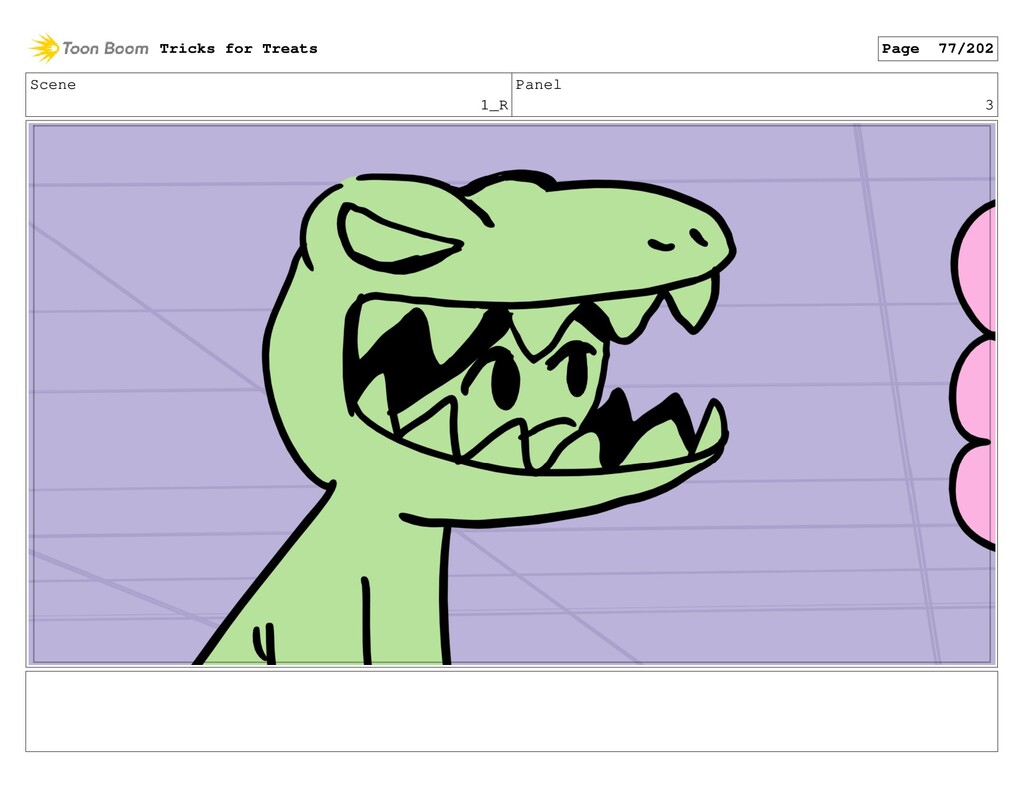1024x793 pixels.
Task: Select the scene value '1_R'
Action: [494, 105]
